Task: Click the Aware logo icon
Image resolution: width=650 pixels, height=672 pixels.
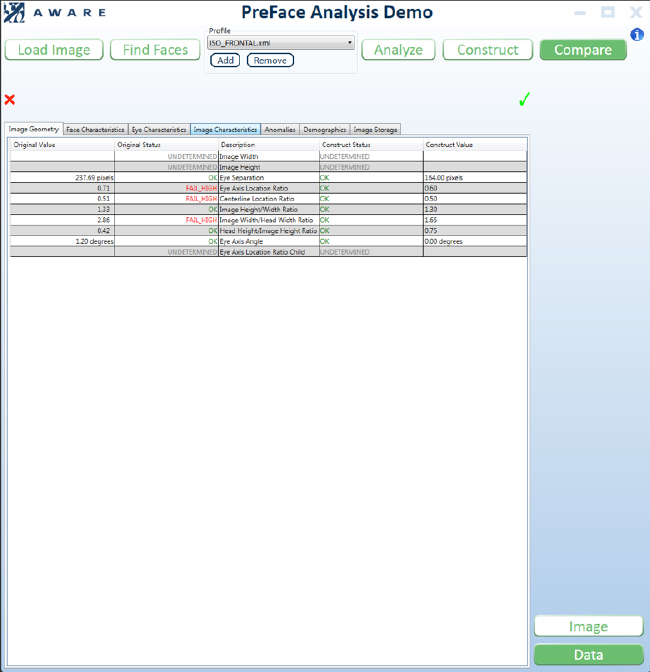Action: pos(14,12)
